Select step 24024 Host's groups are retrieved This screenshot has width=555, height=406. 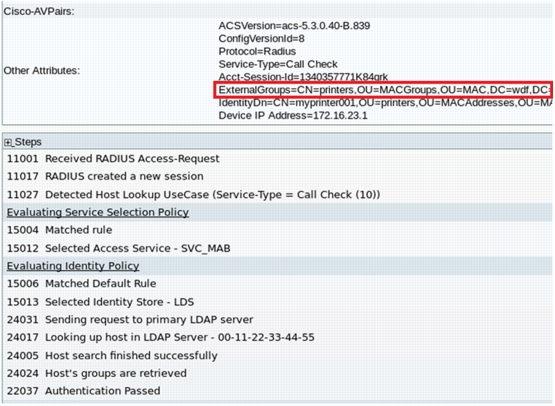click(x=97, y=373)
